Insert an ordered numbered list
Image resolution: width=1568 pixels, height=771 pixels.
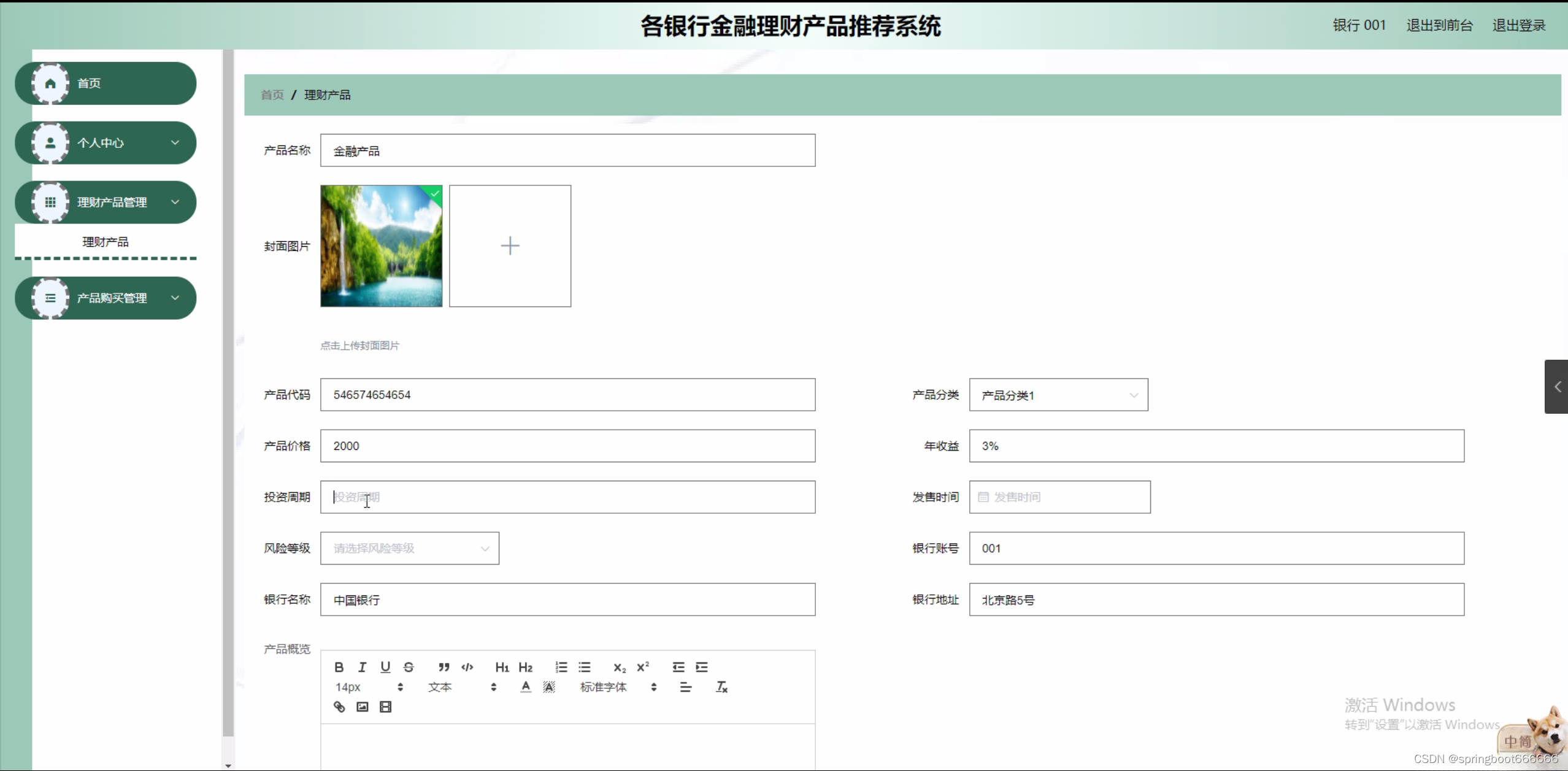tap(561, 667)
